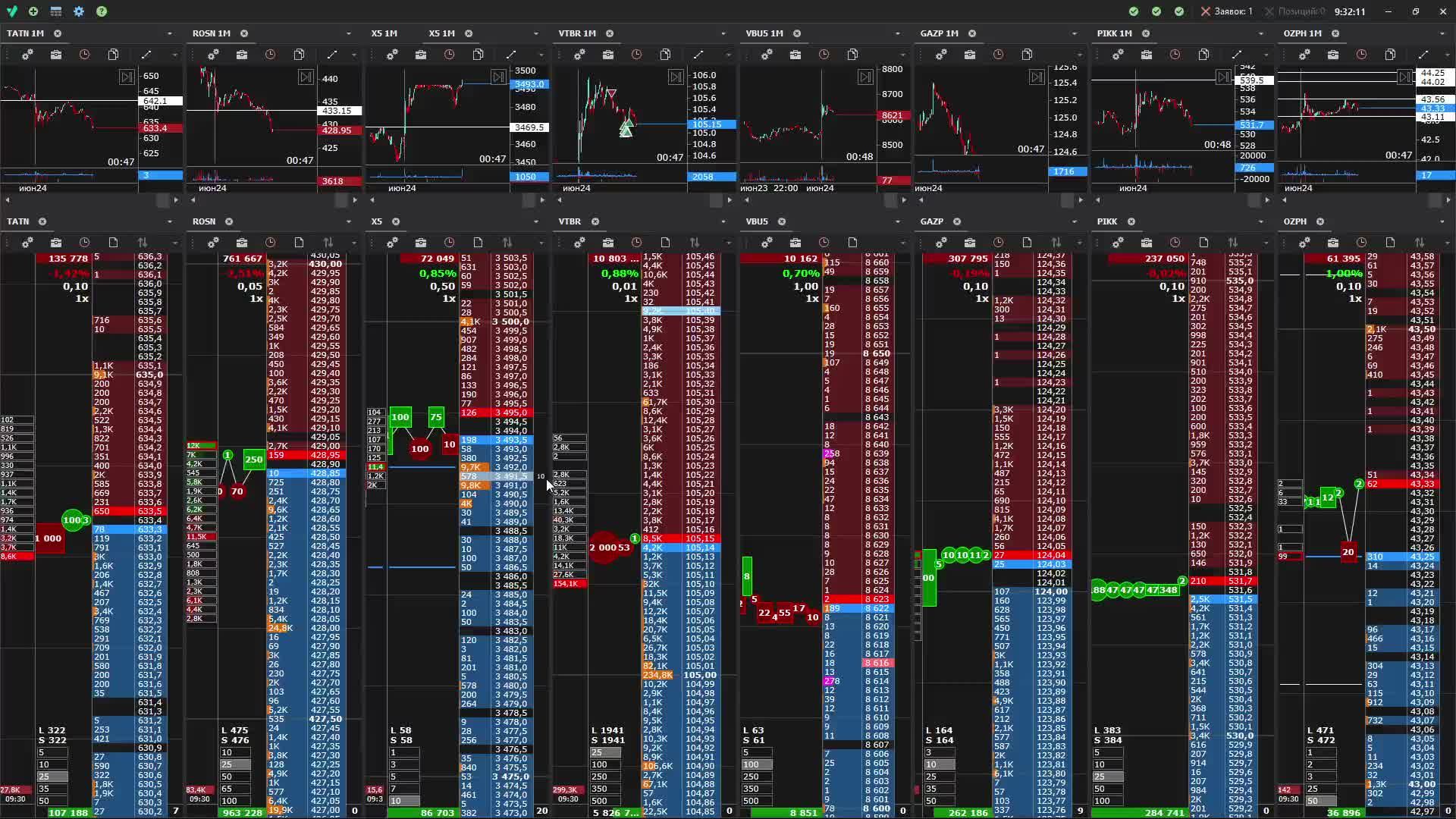The width and height of the screenshot is (1456, 819).
Task: Expand the X5 1M chart toolbar overflow arrow
Action: pyautogui.click(x=541, y=55)
